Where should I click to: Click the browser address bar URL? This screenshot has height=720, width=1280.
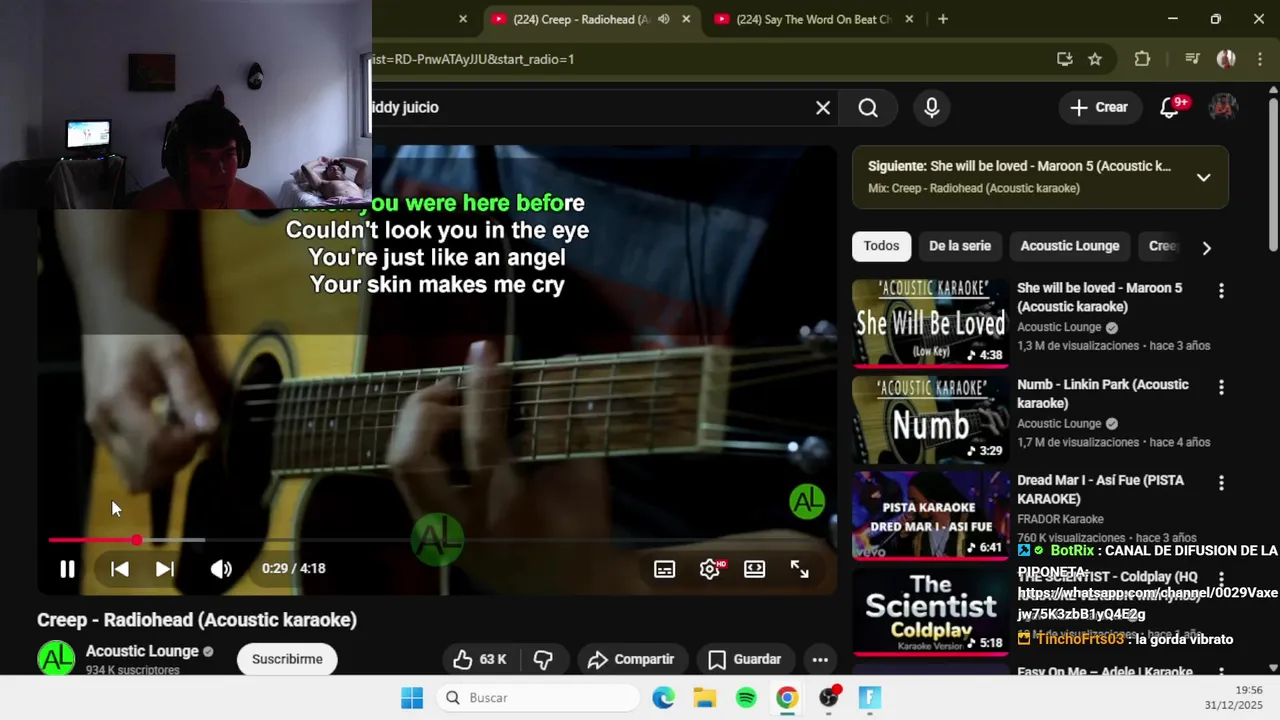tap(473, 59)
